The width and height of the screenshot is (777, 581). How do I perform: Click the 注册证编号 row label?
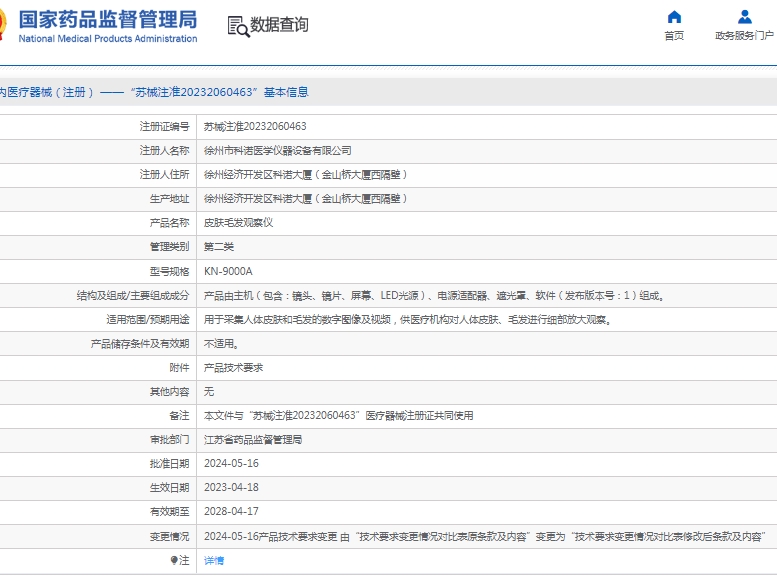pos(165,126)
